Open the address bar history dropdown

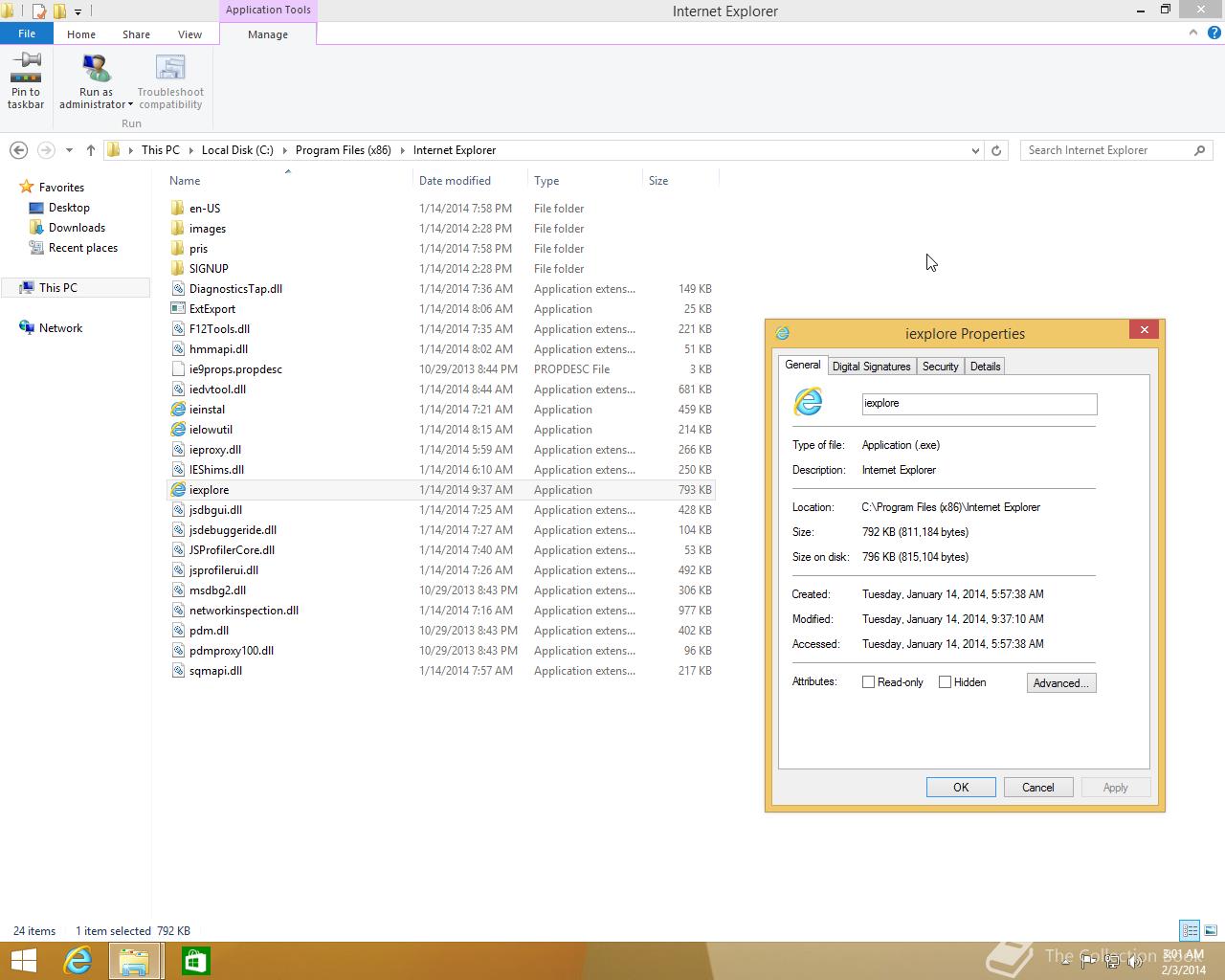[x=975, y=150]
